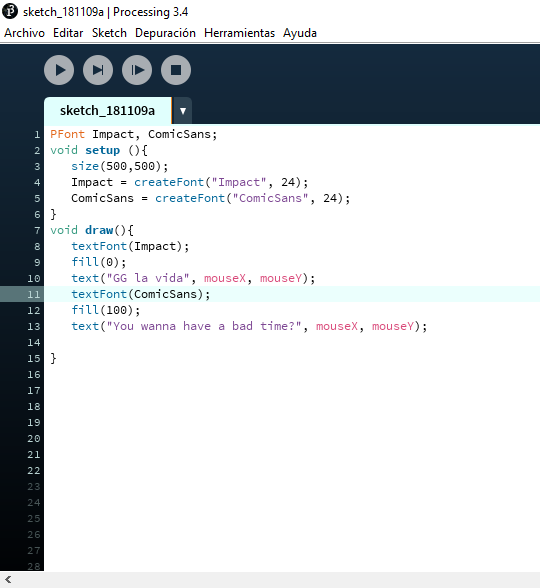Click fill(0) on line 9
This screenshot has width=540, height=588.
pyautogui.click(x=95, y=262)
